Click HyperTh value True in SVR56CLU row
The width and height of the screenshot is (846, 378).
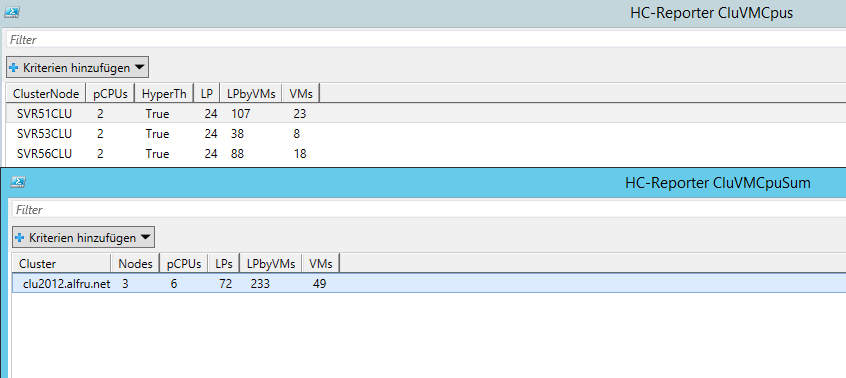pos(157,154)
